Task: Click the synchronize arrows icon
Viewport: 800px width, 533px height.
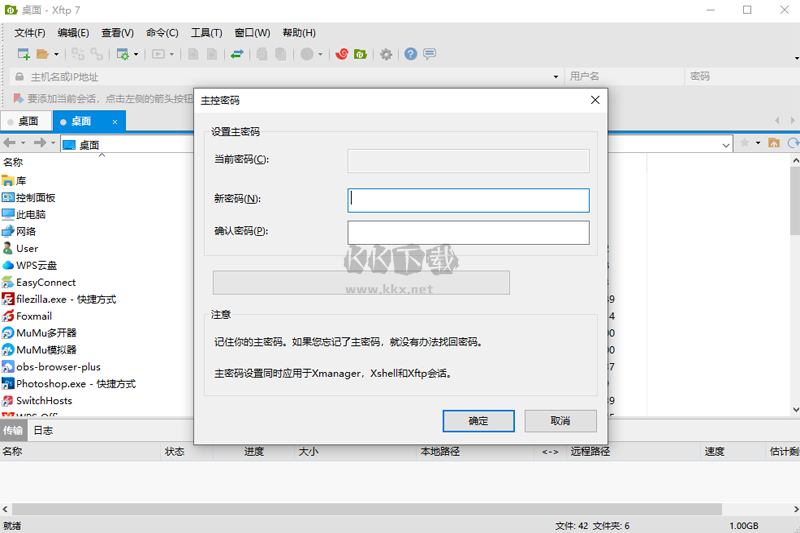Action: pos(237,54)
